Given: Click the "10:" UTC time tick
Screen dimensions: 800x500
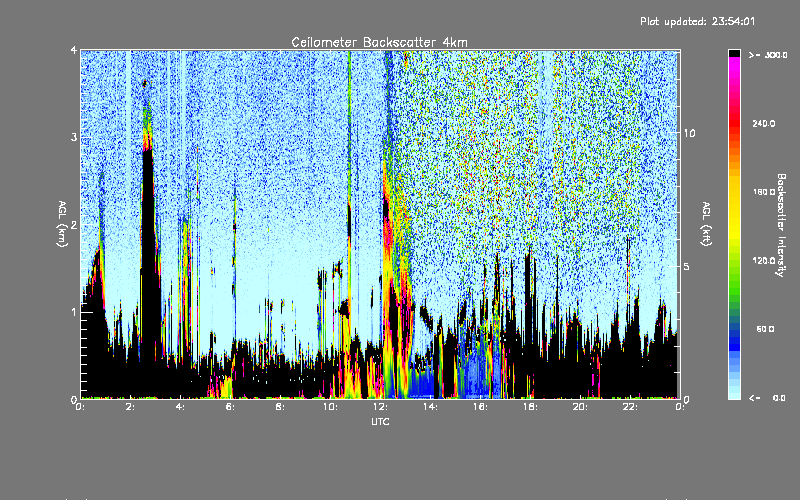Looking at the screenshot, I should tap(330, 407).
